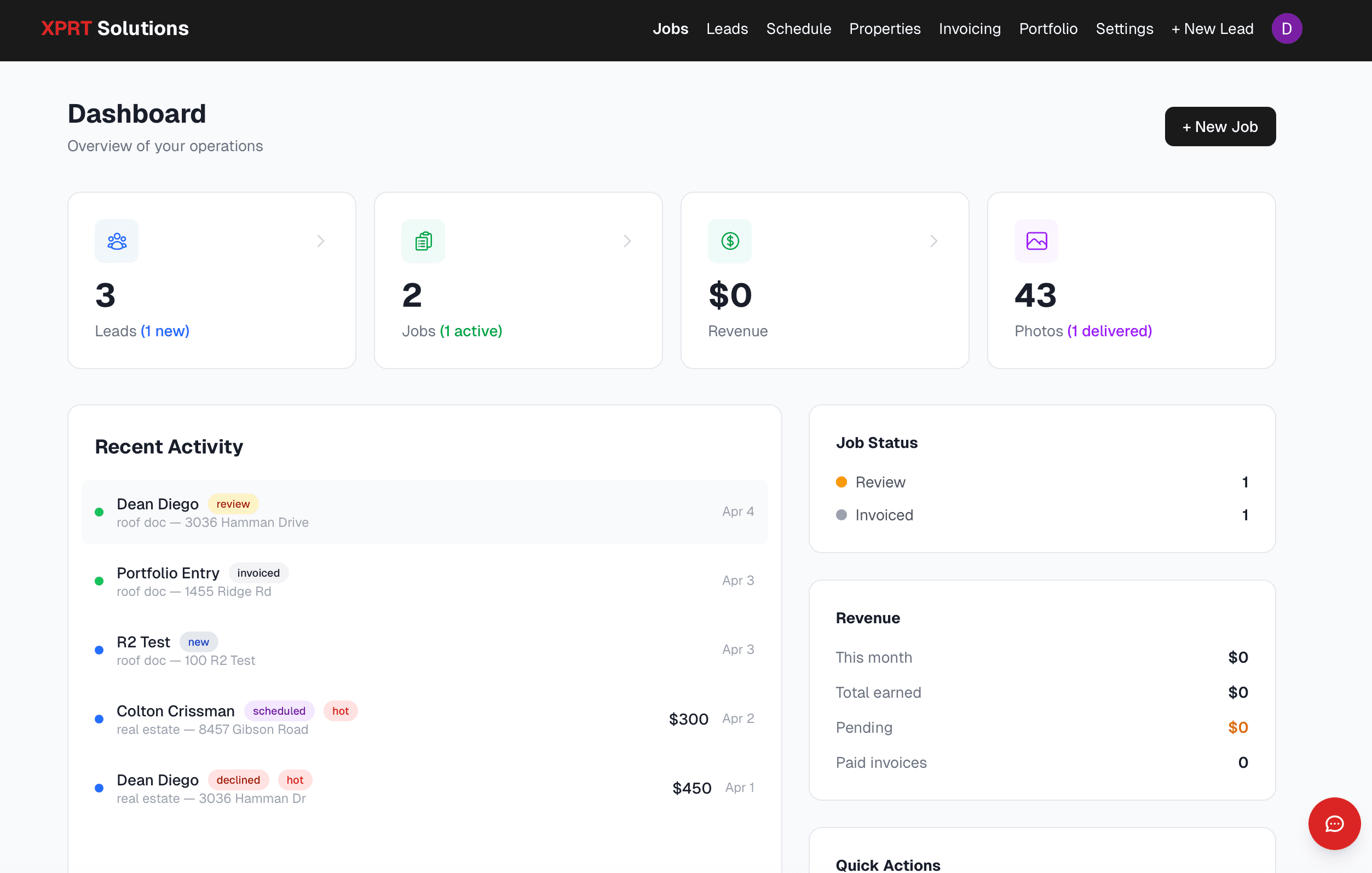Expand the Jobs card via its chevron

pyautogui.click(x=627, y=240)
